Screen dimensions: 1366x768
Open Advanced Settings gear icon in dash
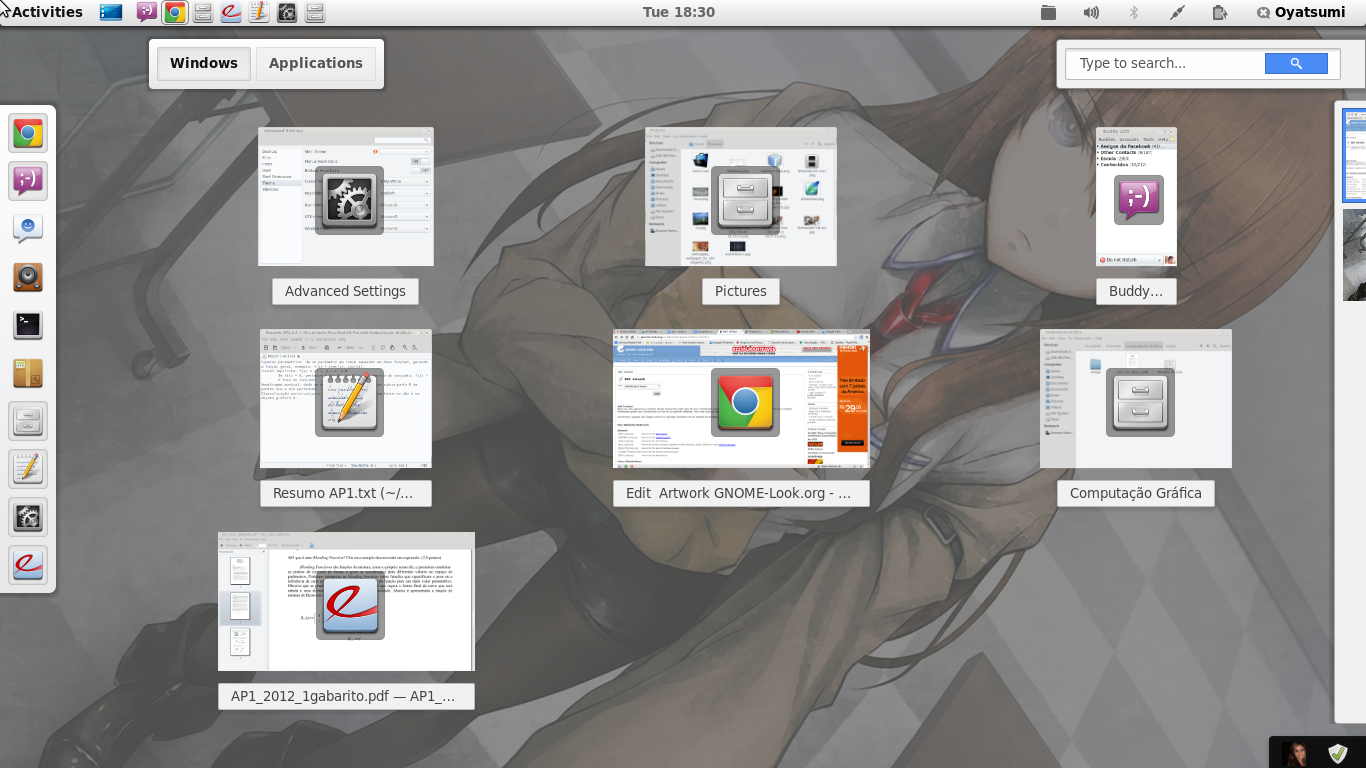click(28, 517)
